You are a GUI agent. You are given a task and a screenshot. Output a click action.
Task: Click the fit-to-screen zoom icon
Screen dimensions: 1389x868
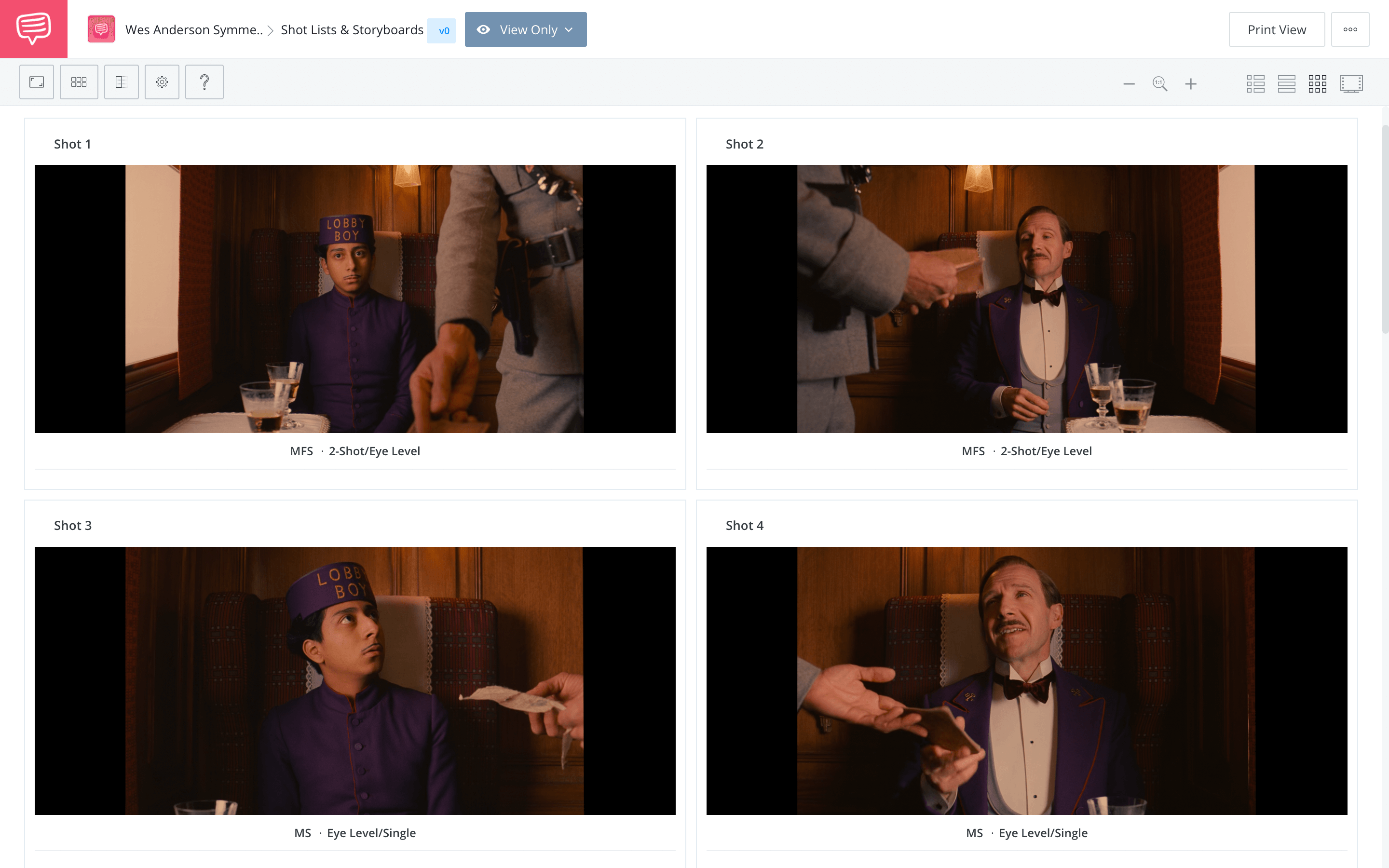[x=1160, y=82]
